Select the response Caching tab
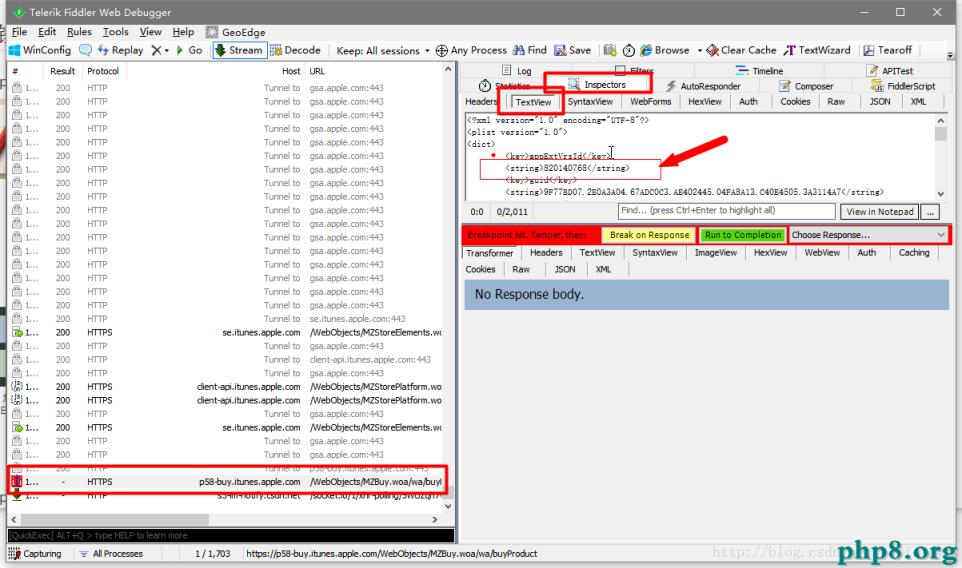 [914, 253]
